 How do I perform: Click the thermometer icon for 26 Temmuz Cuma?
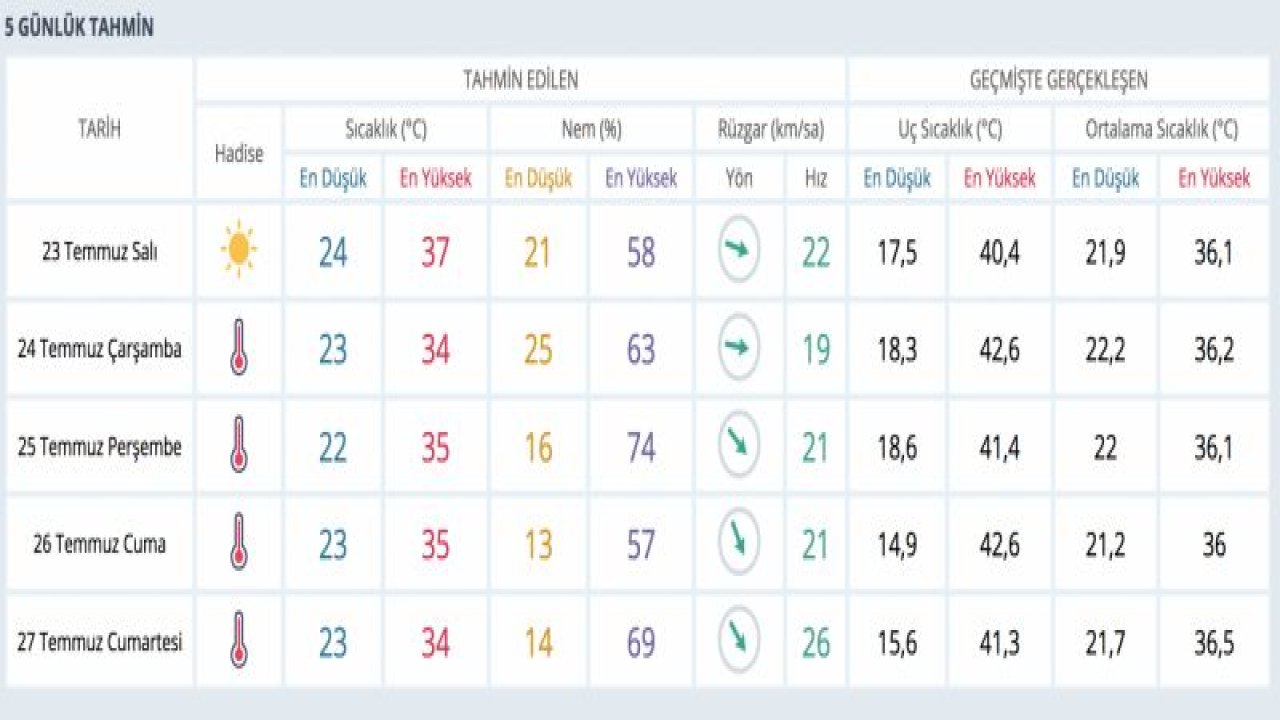(238, 543)
